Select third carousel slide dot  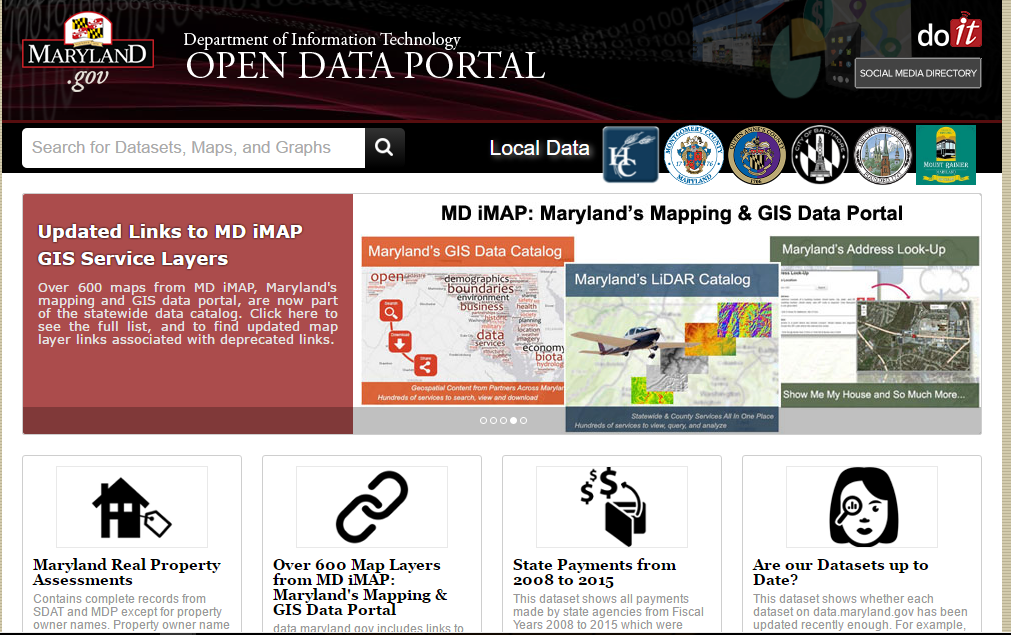(x=504, y=420)
